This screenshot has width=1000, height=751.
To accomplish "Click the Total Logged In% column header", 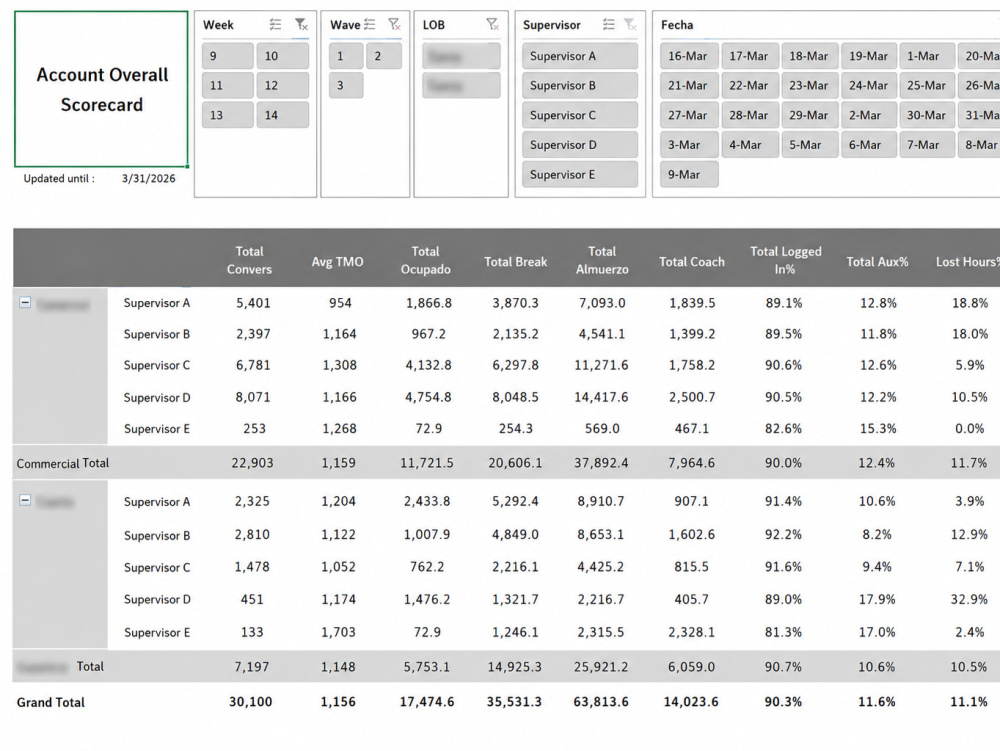I will (786, 260).
